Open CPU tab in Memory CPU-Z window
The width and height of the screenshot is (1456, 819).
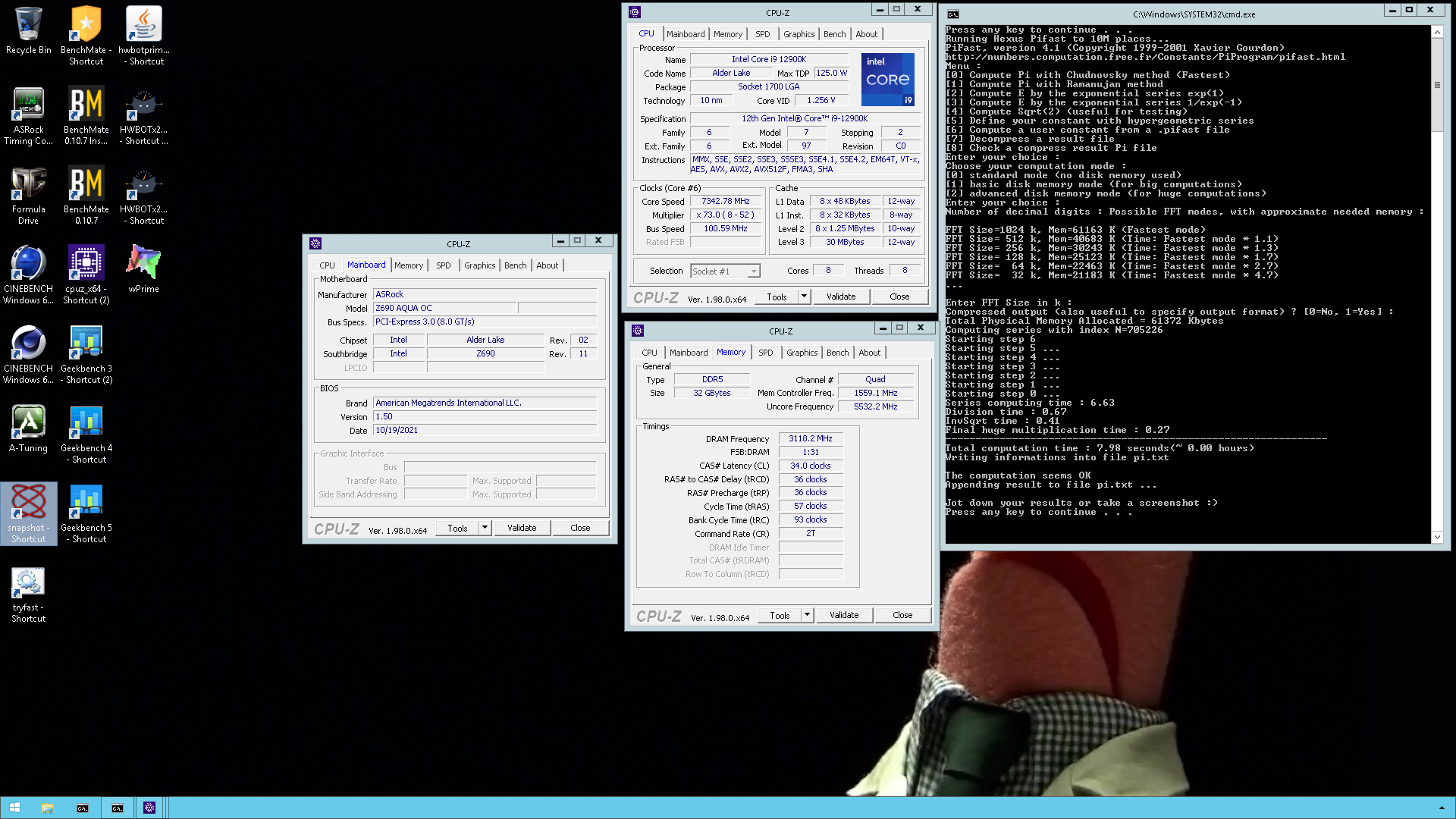coord(650,353)
